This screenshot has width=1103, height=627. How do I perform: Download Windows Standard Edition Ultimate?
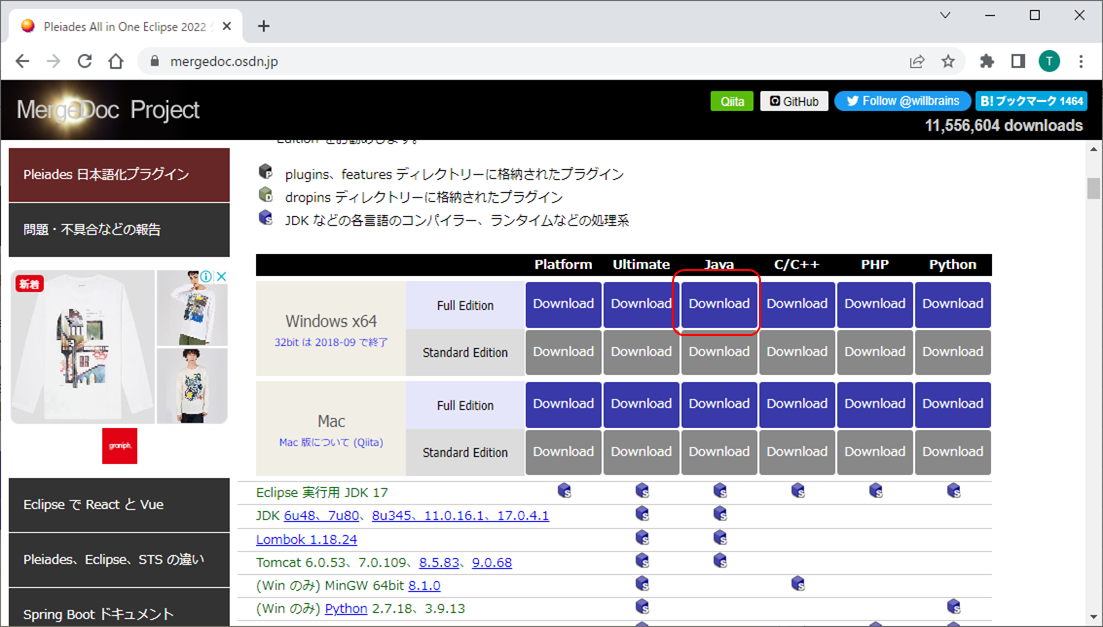pos(642,352)
